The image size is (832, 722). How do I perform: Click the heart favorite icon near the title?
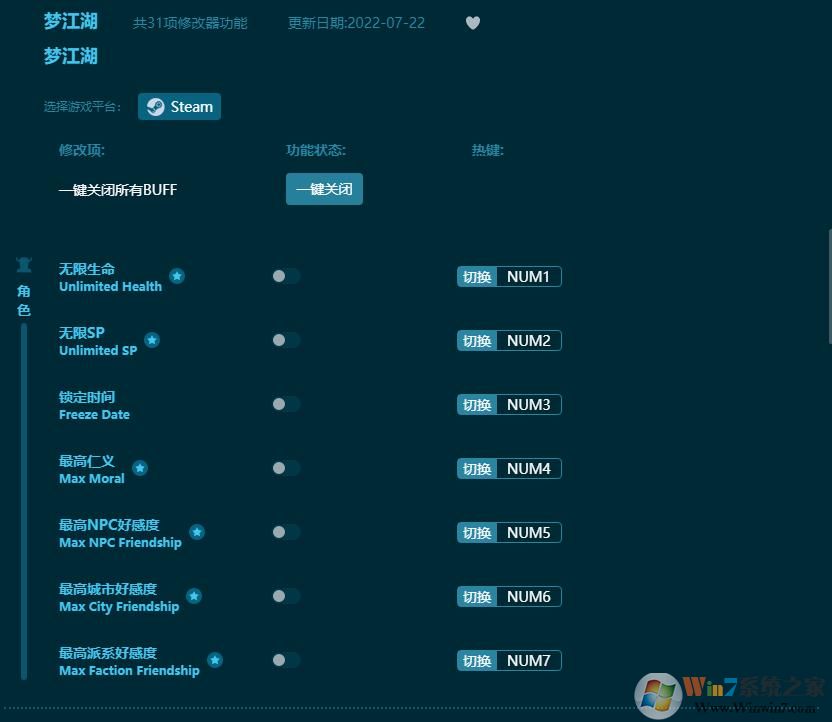coord(472,23)
